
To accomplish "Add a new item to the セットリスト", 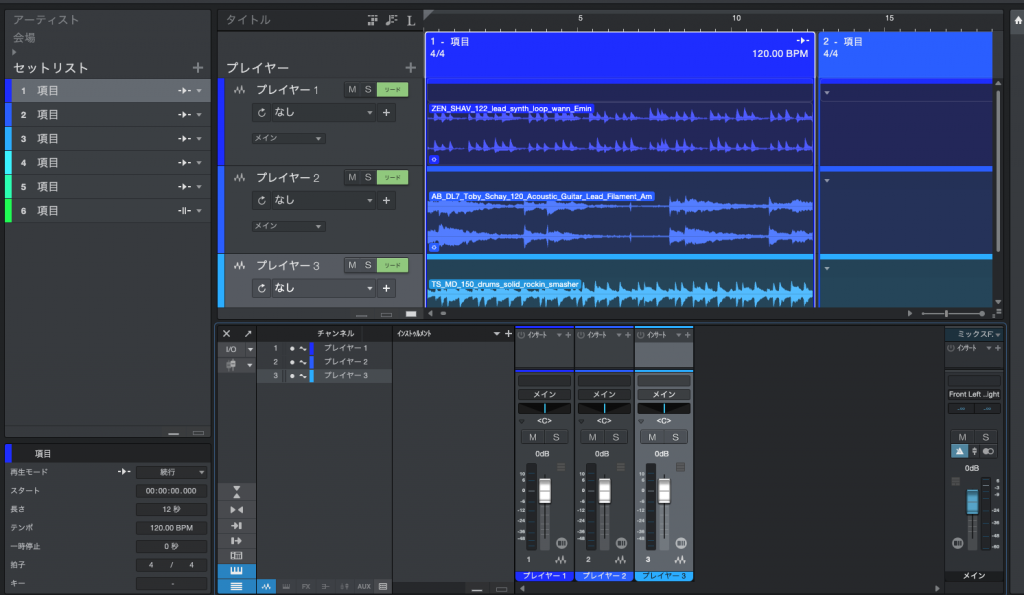I will click(x=197, y=67).
